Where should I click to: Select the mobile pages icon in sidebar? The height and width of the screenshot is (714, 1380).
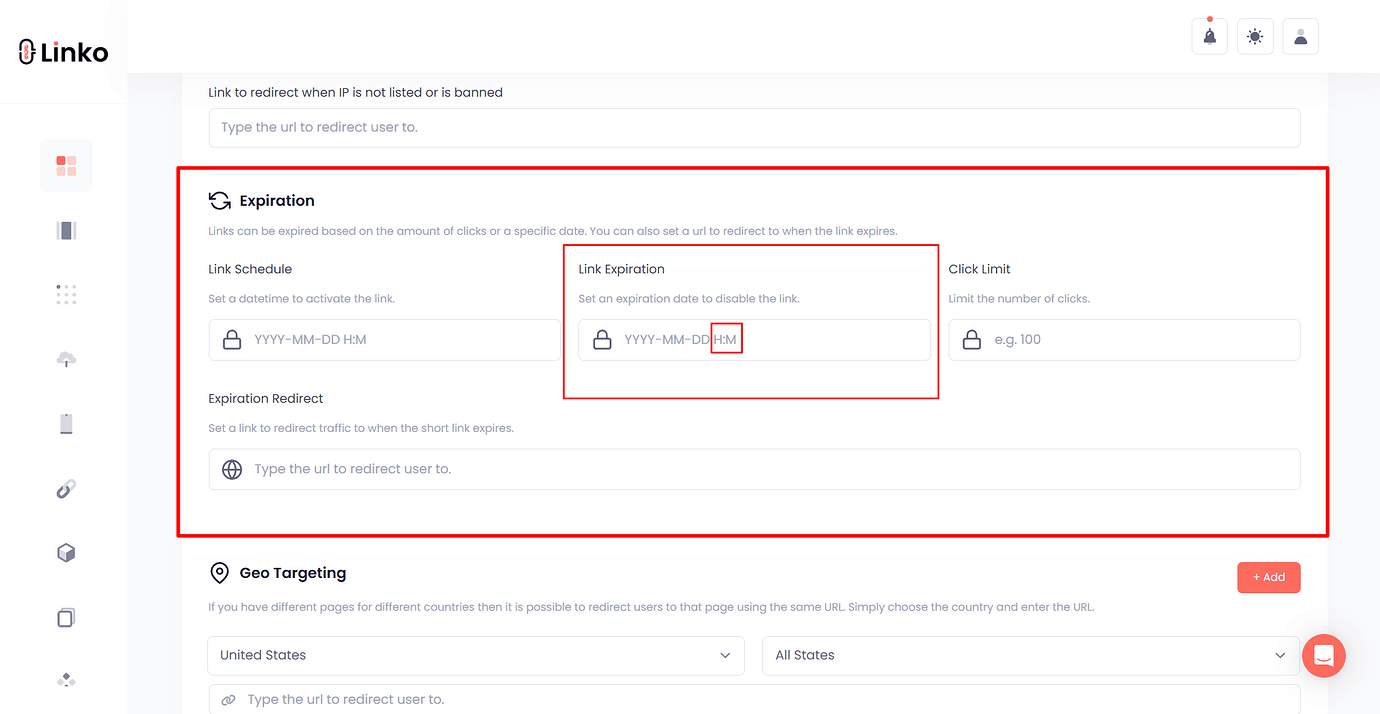[65, 423]
